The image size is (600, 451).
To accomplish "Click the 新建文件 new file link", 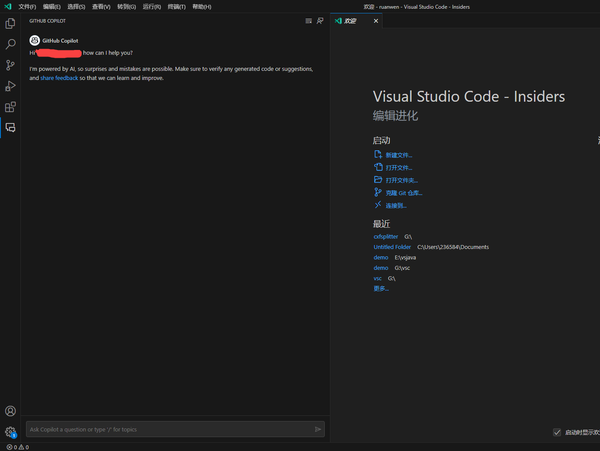I will coord(398,155).
